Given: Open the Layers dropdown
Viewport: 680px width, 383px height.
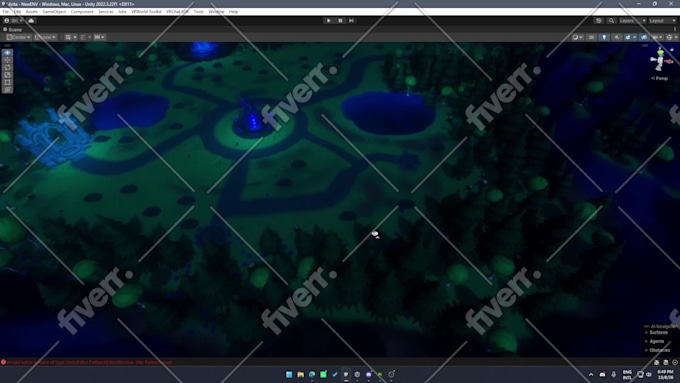Looking at the screenshot, I should point(632,20).
